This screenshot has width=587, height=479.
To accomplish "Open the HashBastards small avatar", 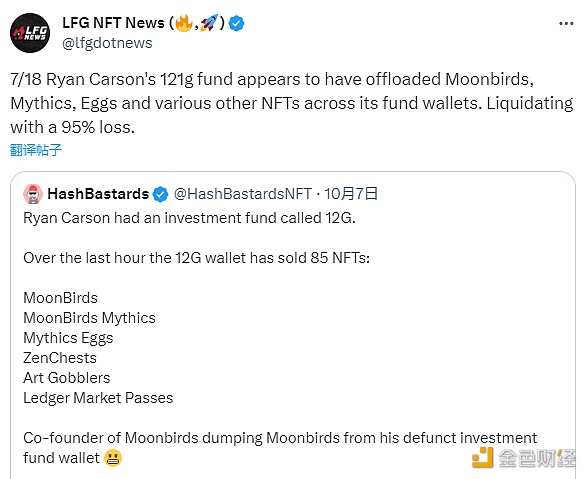I will [33, 194].
